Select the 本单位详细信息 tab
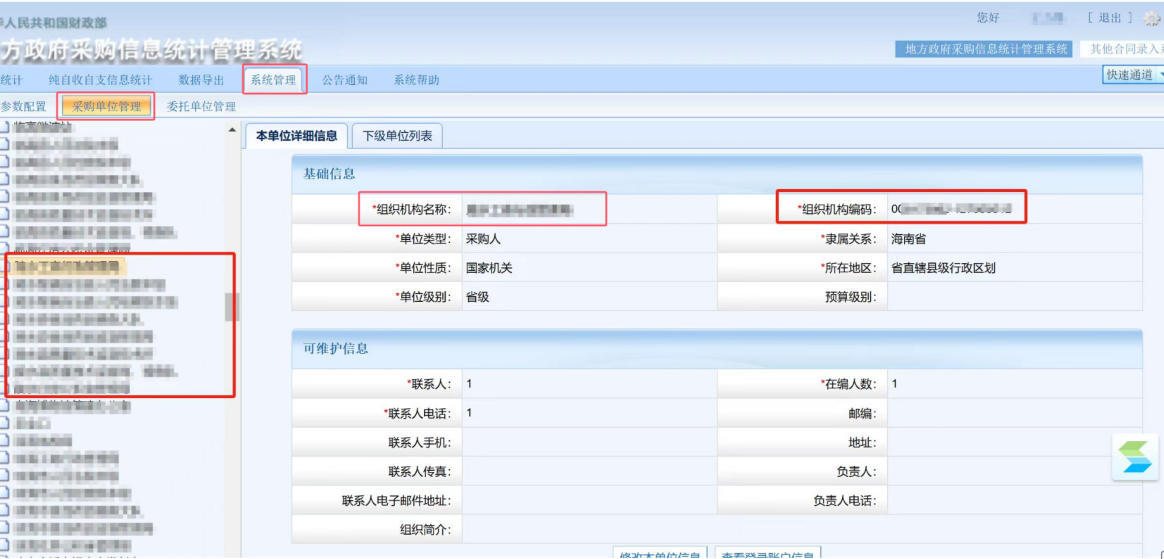The width and height of the screenshot is (1164, 559). (x=296, y=136)
